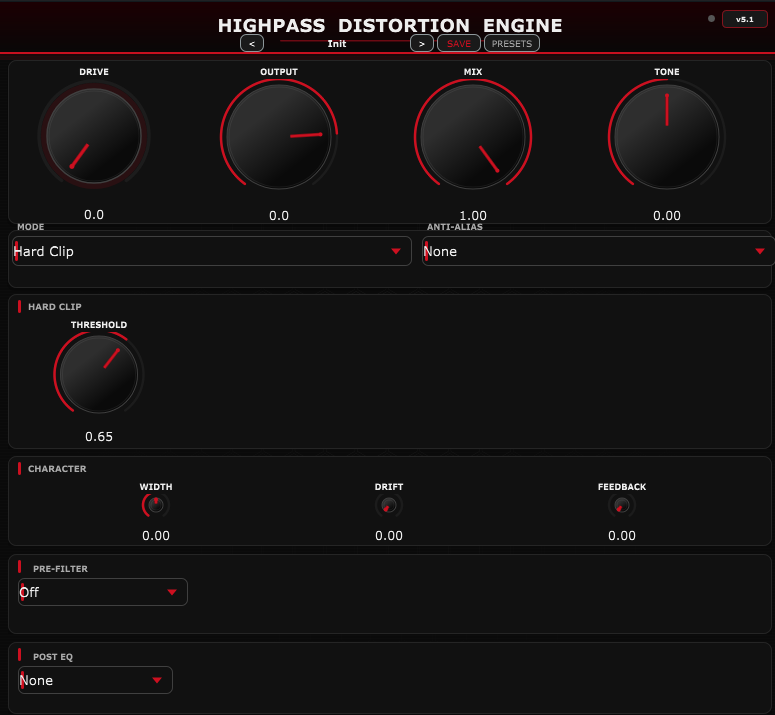The height and width of the screenshot is (715, 775).
Task: Click the CHARACTER section header
Action: click(57, 469)
